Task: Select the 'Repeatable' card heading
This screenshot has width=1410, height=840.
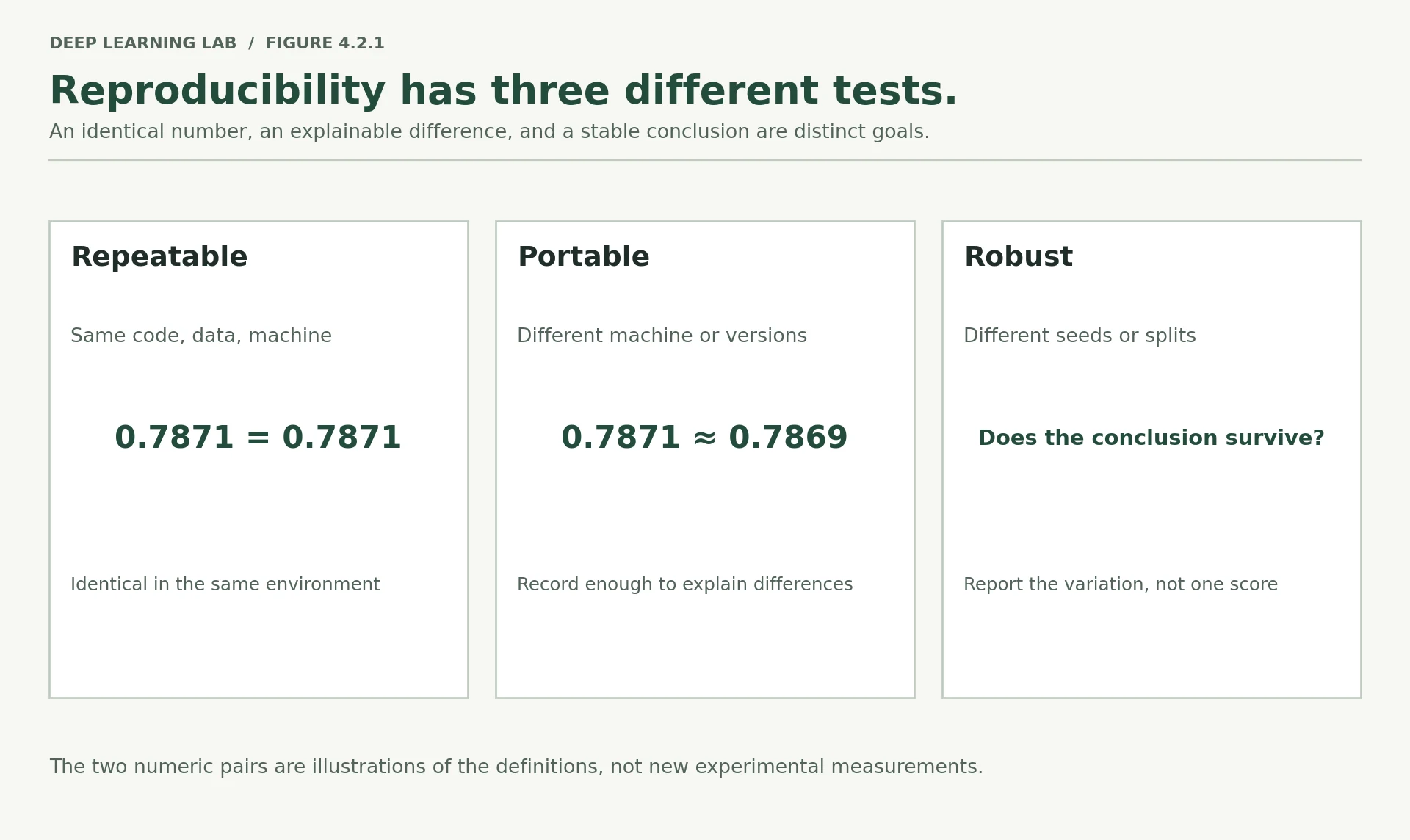Action: tap(159, 257)
